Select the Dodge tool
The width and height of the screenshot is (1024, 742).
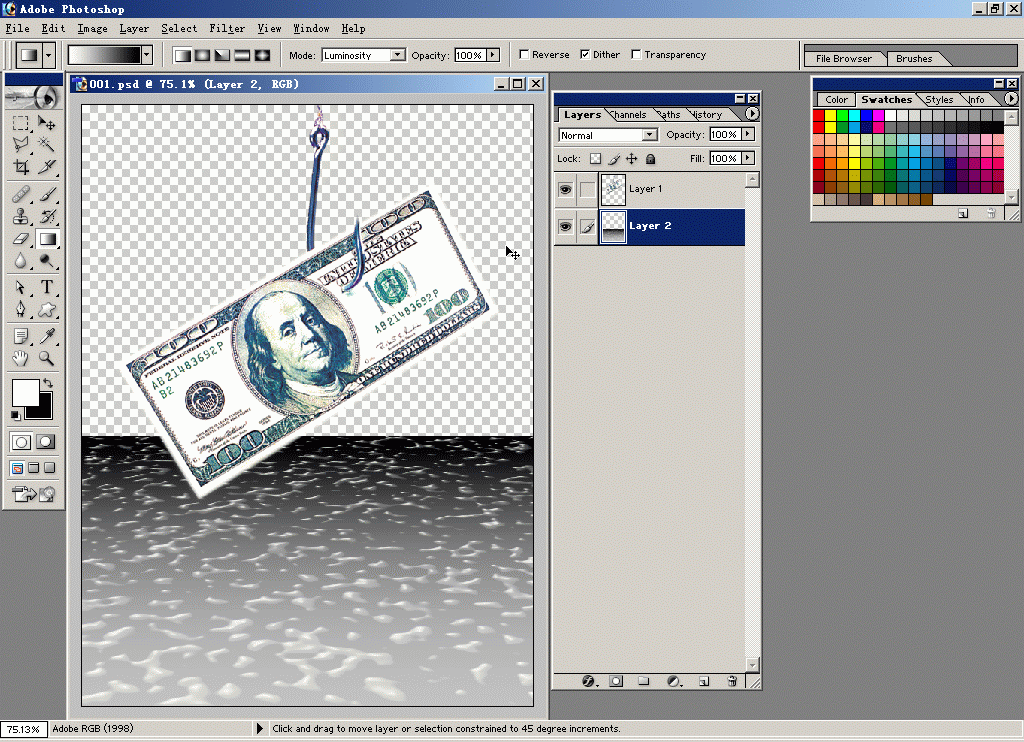[x=46, y=261]
